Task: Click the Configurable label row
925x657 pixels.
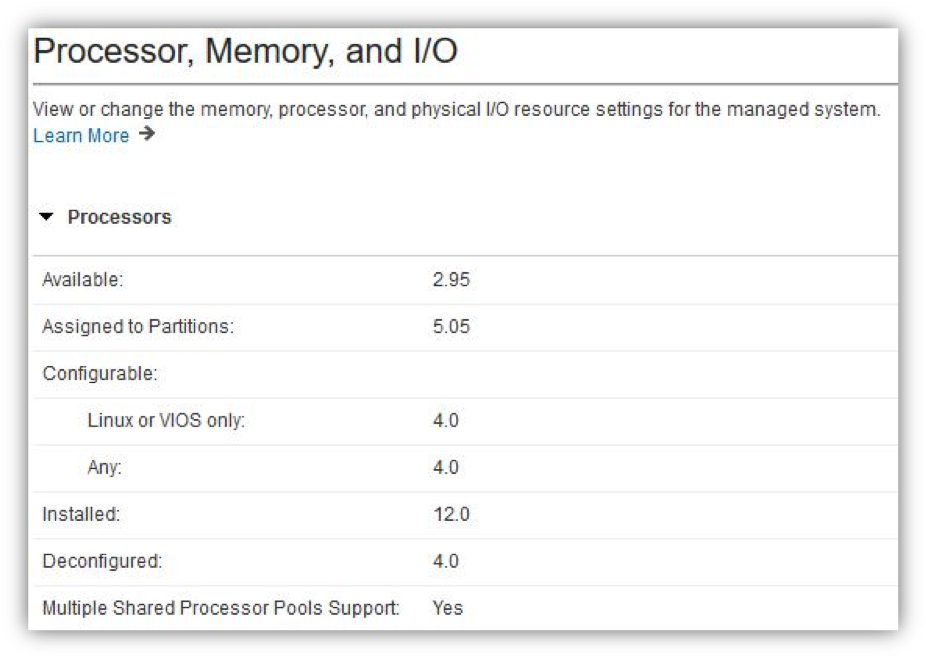Action: tap(465, 374)
